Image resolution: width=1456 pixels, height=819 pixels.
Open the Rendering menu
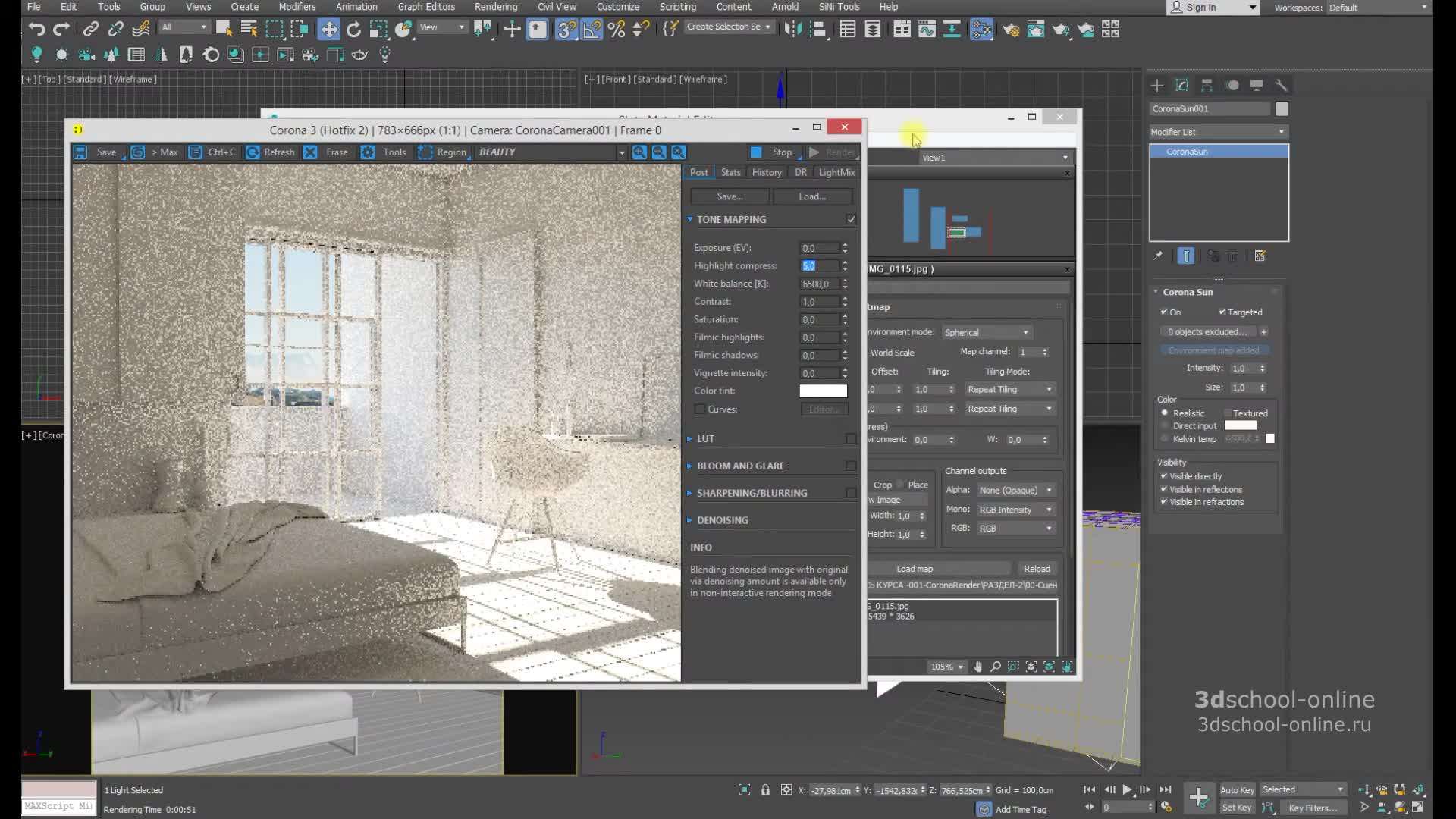tap(495, 7)
